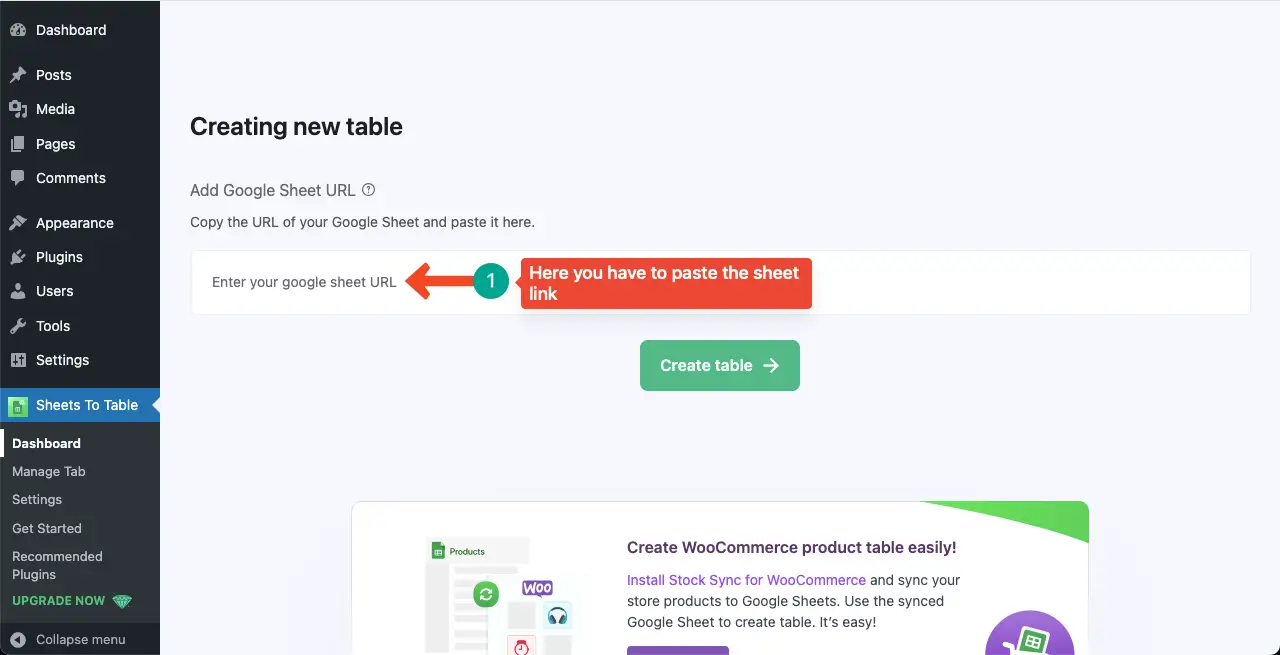Click the Appearance paintbrush icon
The image size is (1280, 655).
pyautogui.click(x=17, y=223)
